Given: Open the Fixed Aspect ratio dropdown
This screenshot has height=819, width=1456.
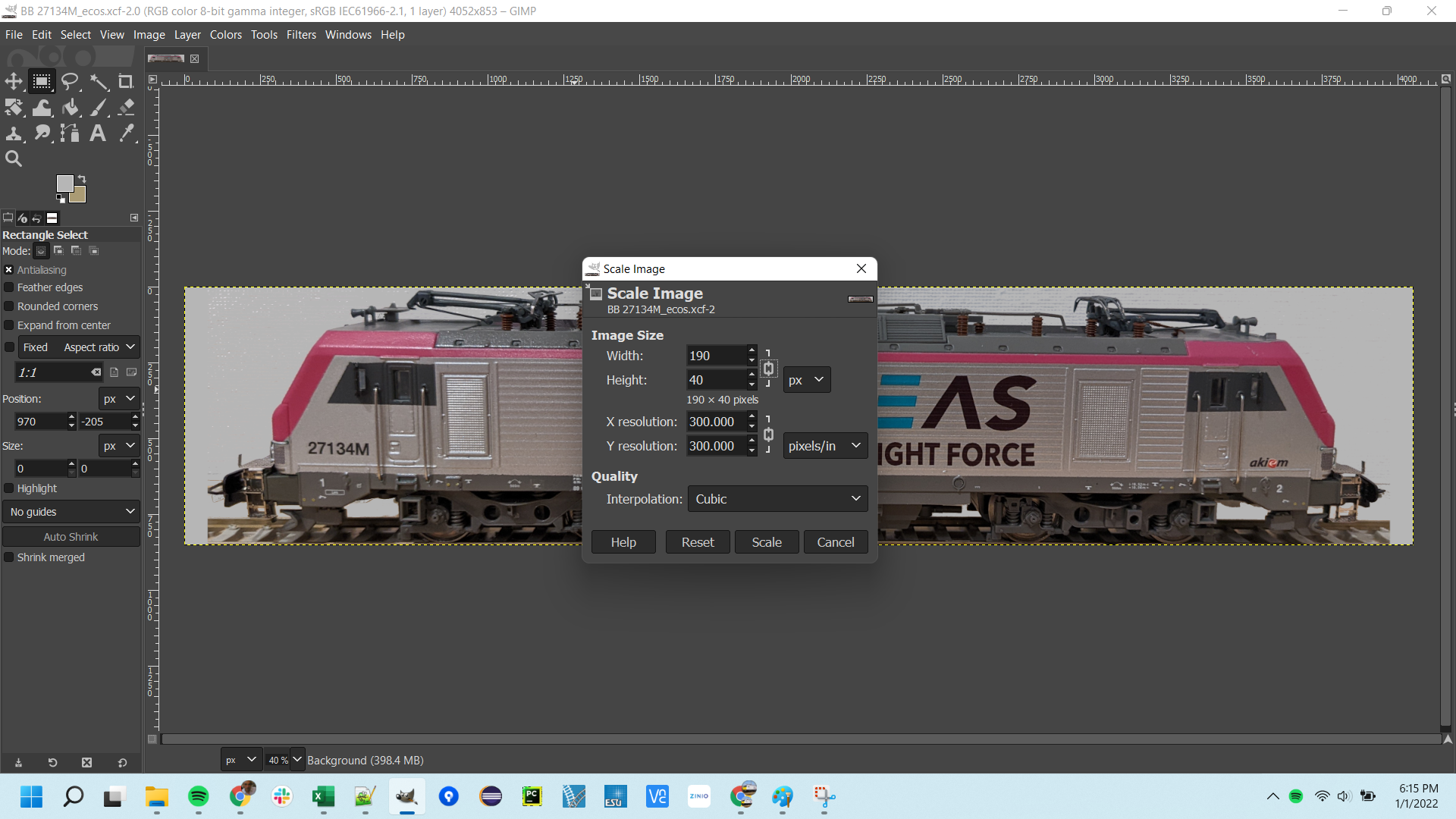Looking at the screenshot, I should (79, 347).
